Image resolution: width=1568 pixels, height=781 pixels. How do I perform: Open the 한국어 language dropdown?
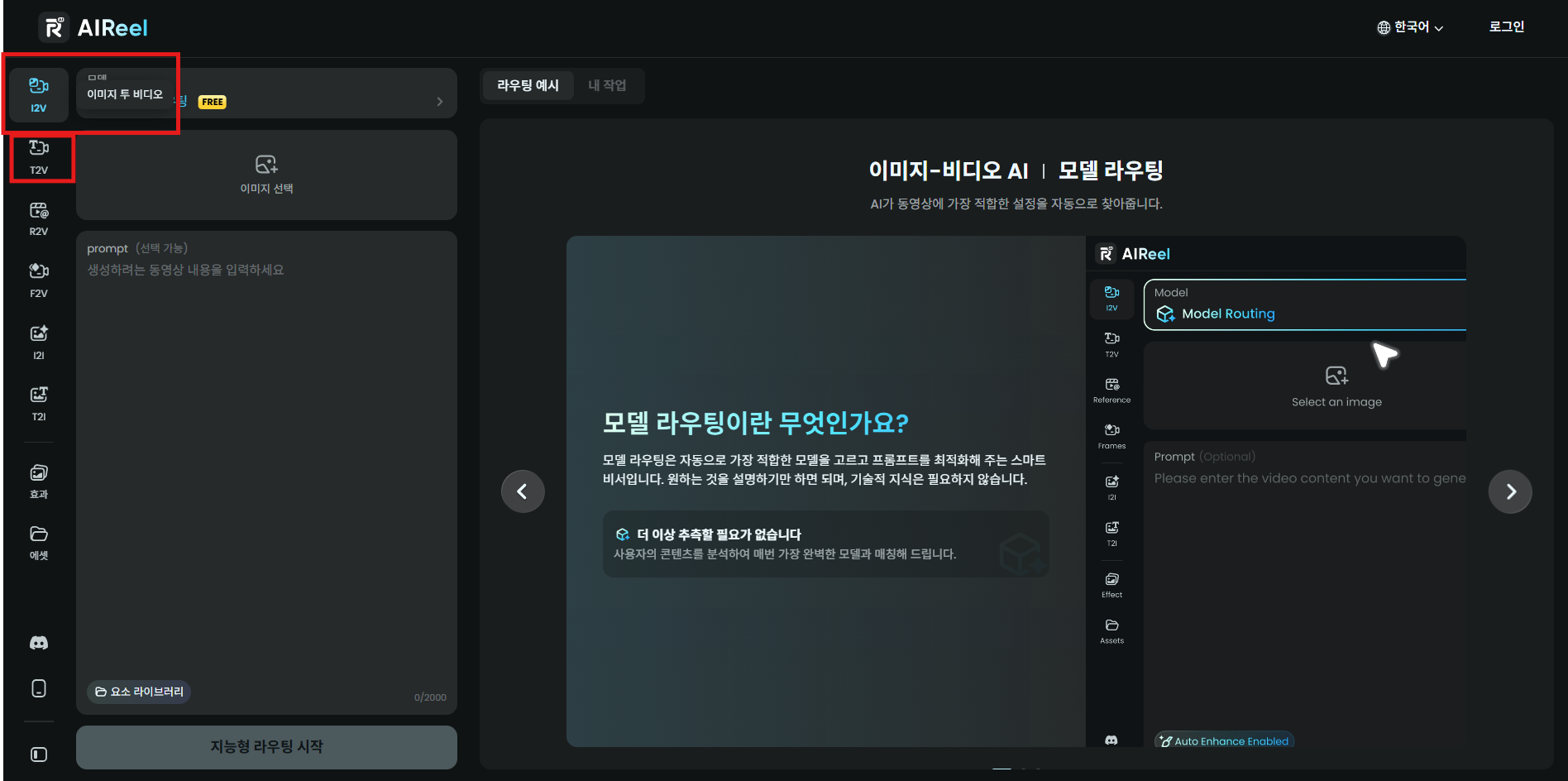[x=1410, y=27]
